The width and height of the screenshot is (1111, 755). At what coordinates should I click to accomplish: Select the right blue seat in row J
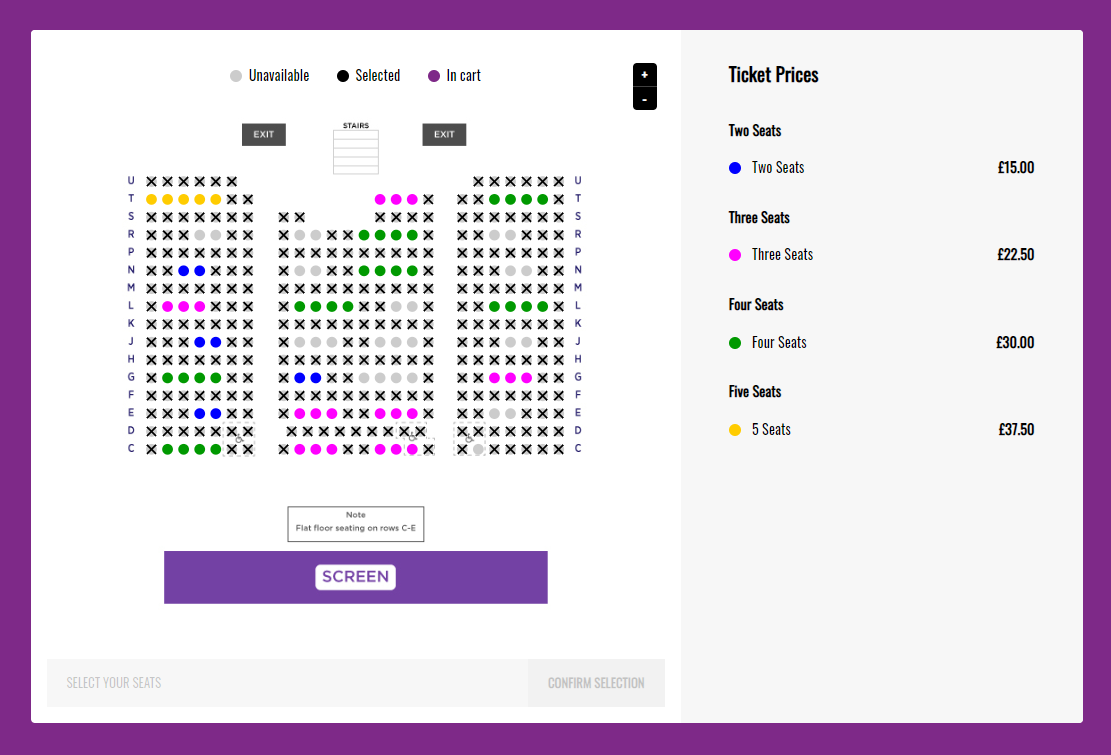[x=216, y=342]
